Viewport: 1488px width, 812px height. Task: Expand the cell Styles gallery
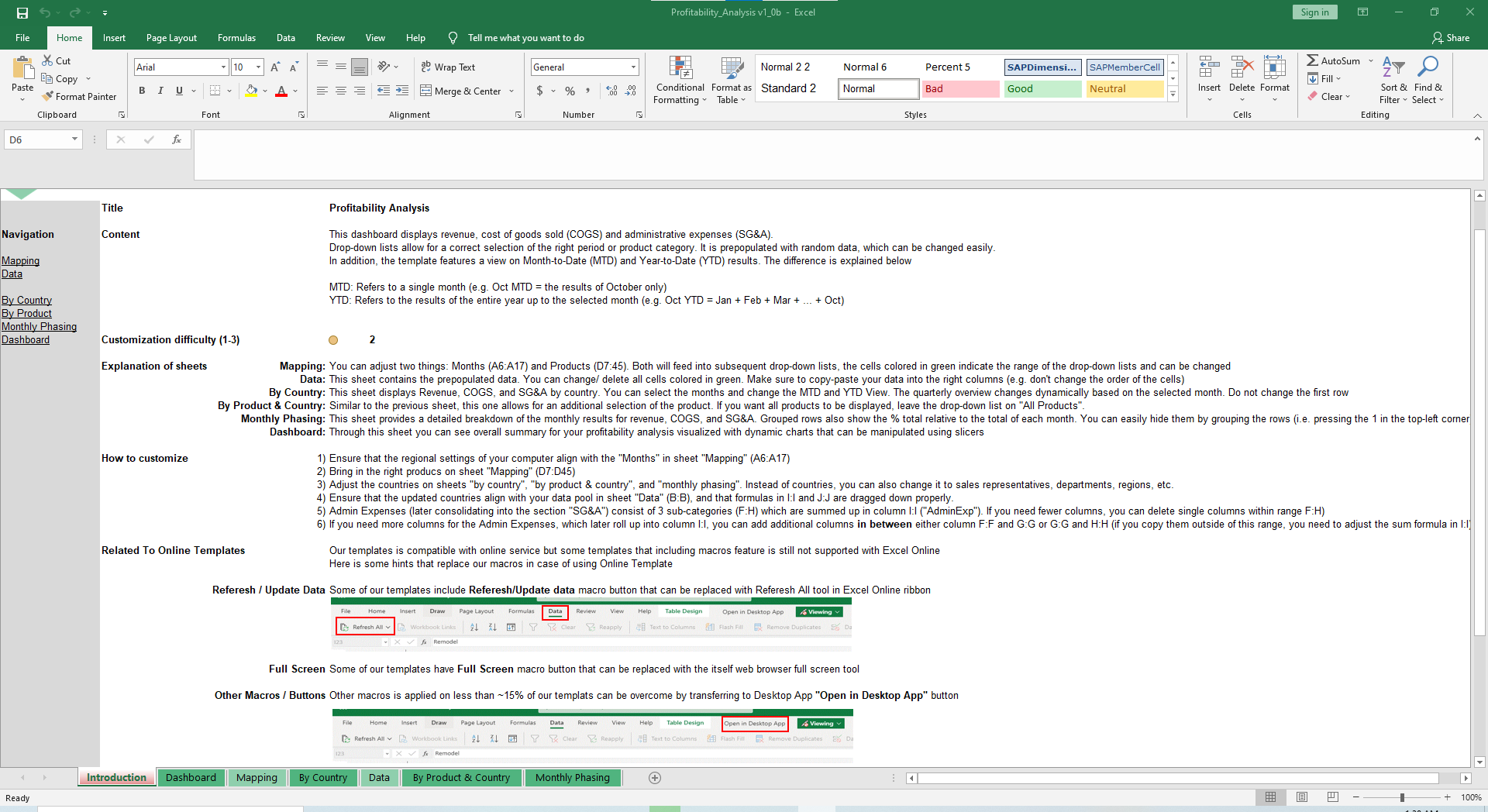tap(1173, 95)
